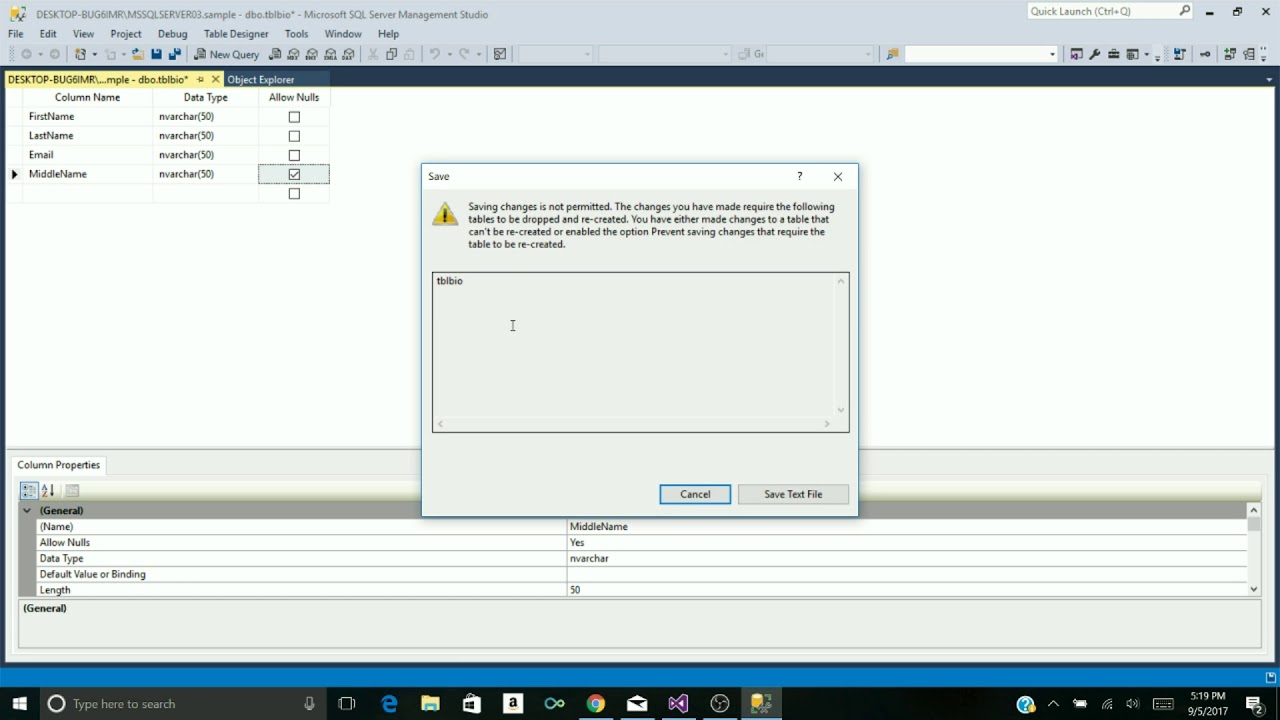
Task: Click Save Text File button
Action: 793,494
